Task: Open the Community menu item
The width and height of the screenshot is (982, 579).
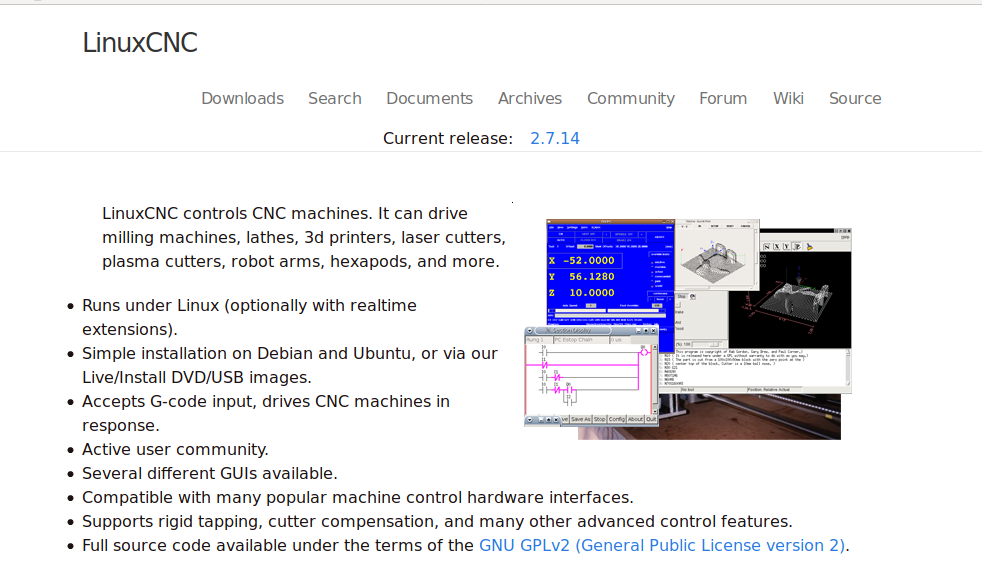Action: pyautogui.click(x=631, y=98)
